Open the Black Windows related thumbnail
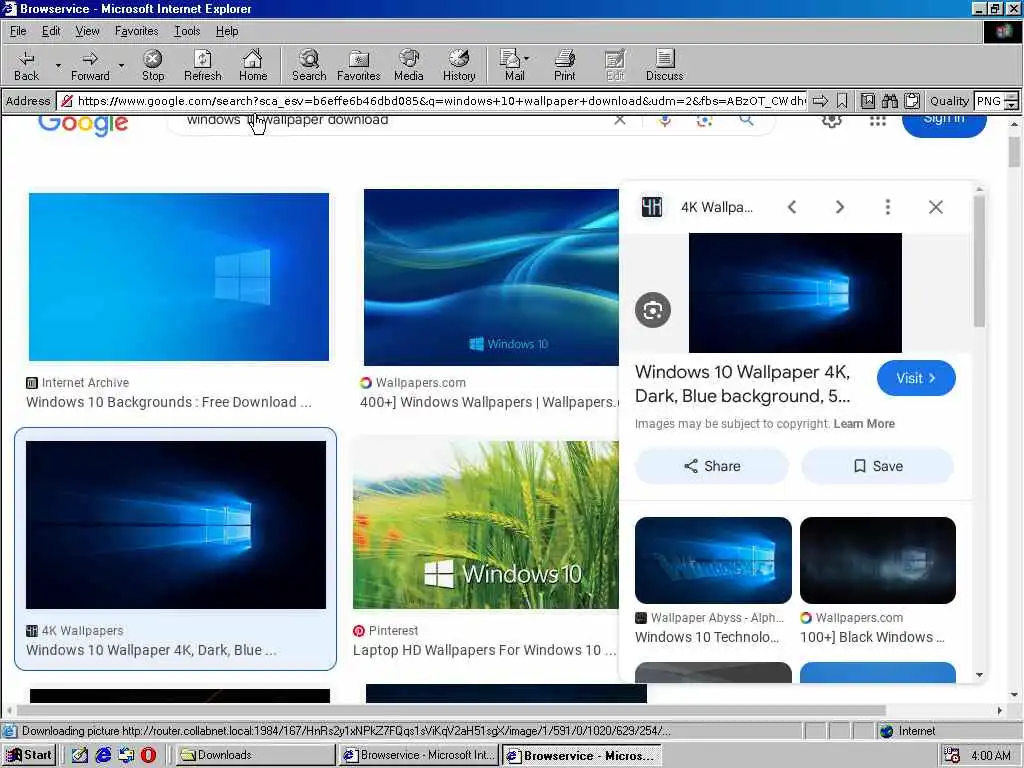The image size is (1024, 768). [878, 560]
